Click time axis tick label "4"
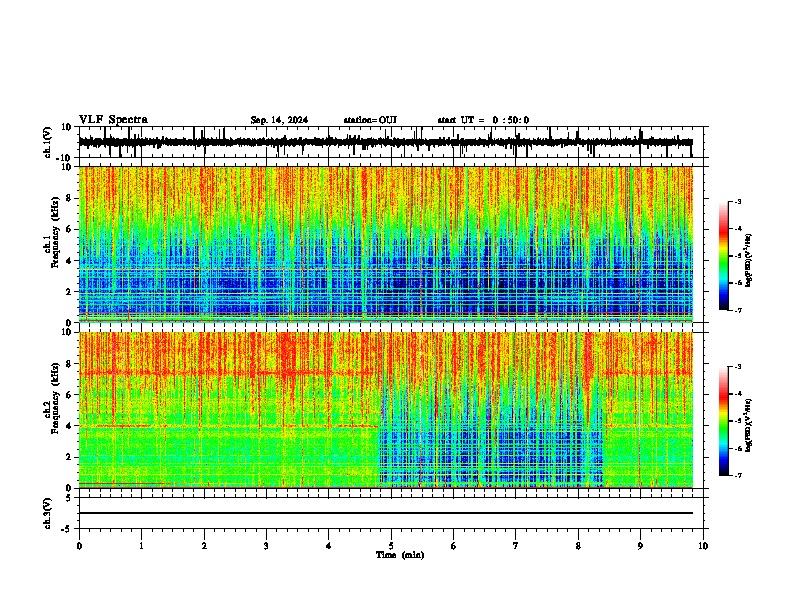Screen dimensions: 792x612 (329, 546)
